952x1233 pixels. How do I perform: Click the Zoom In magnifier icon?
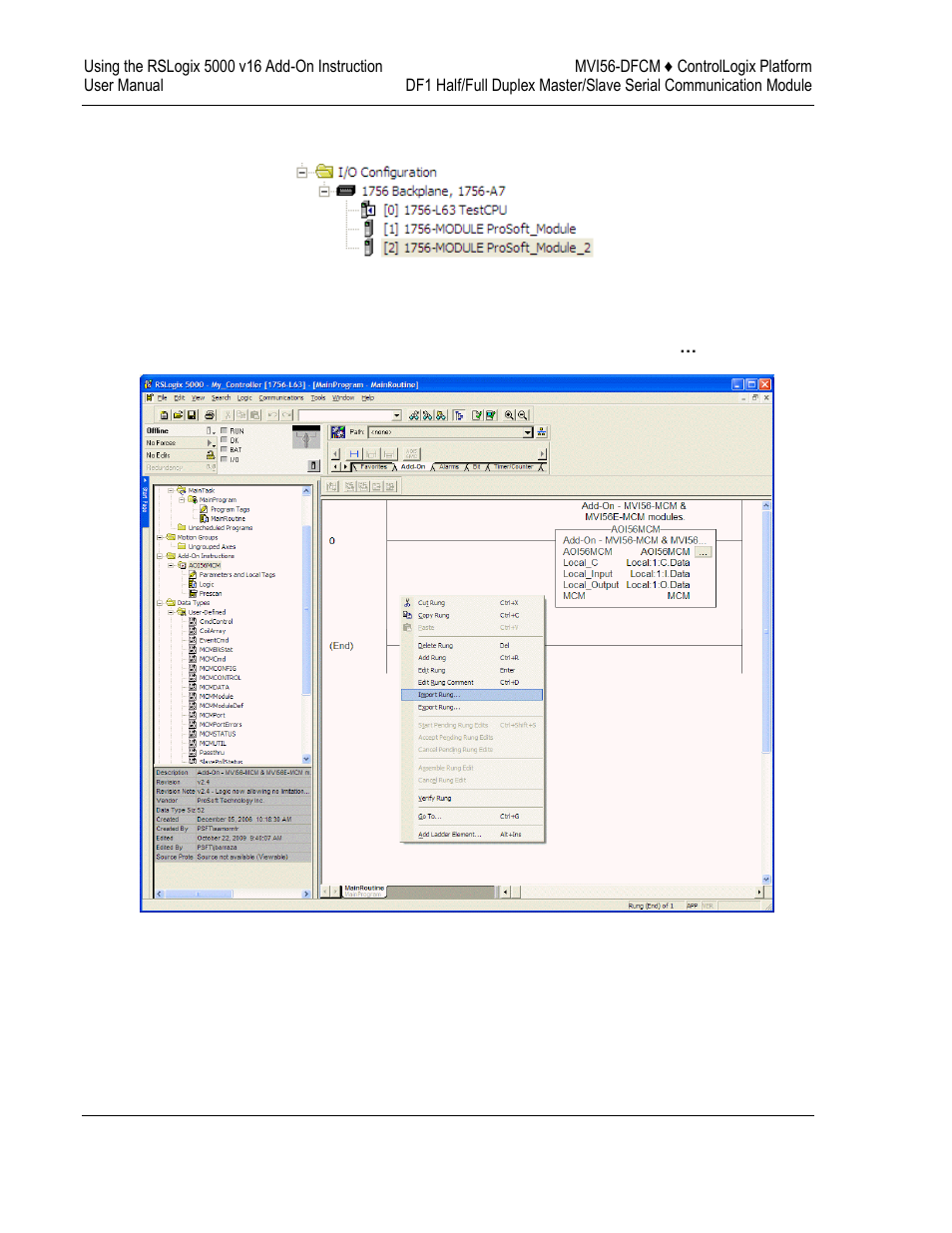[x=509, y=415]
